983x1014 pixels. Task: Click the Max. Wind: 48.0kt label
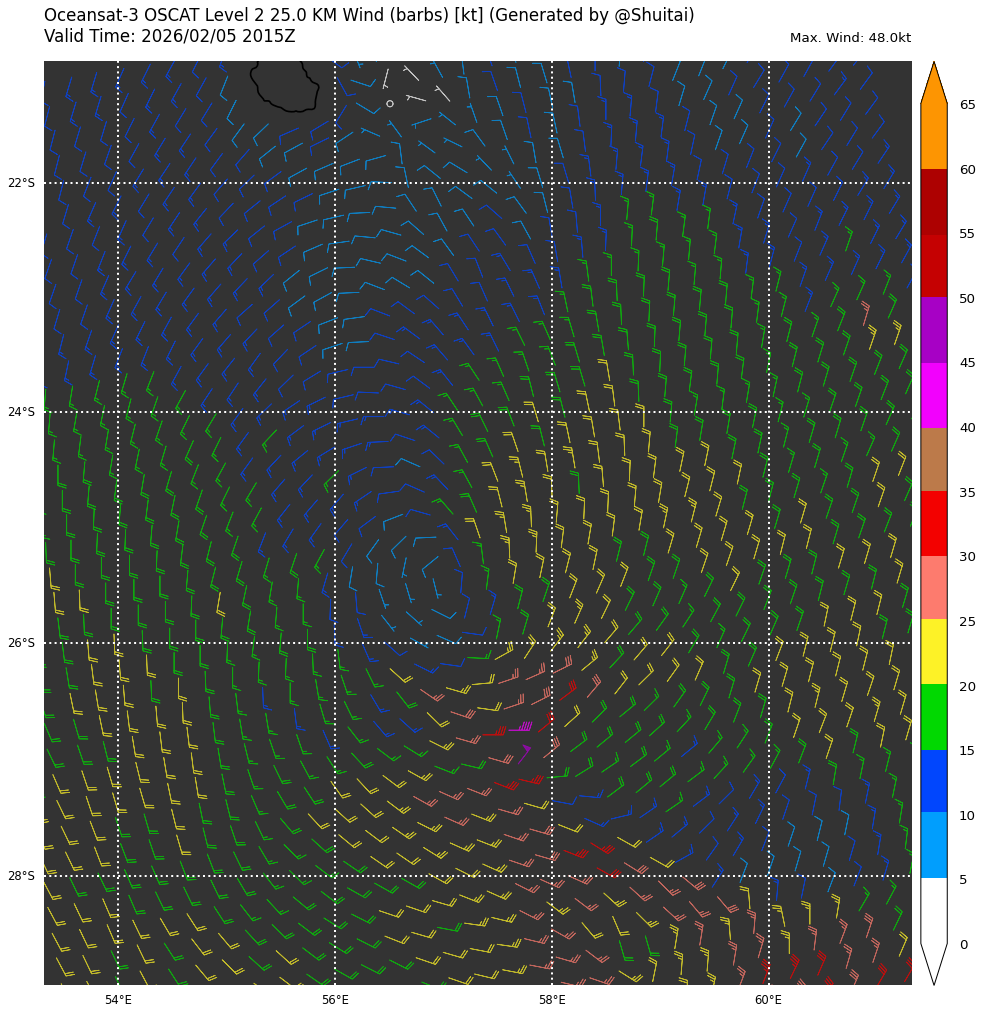850,38
